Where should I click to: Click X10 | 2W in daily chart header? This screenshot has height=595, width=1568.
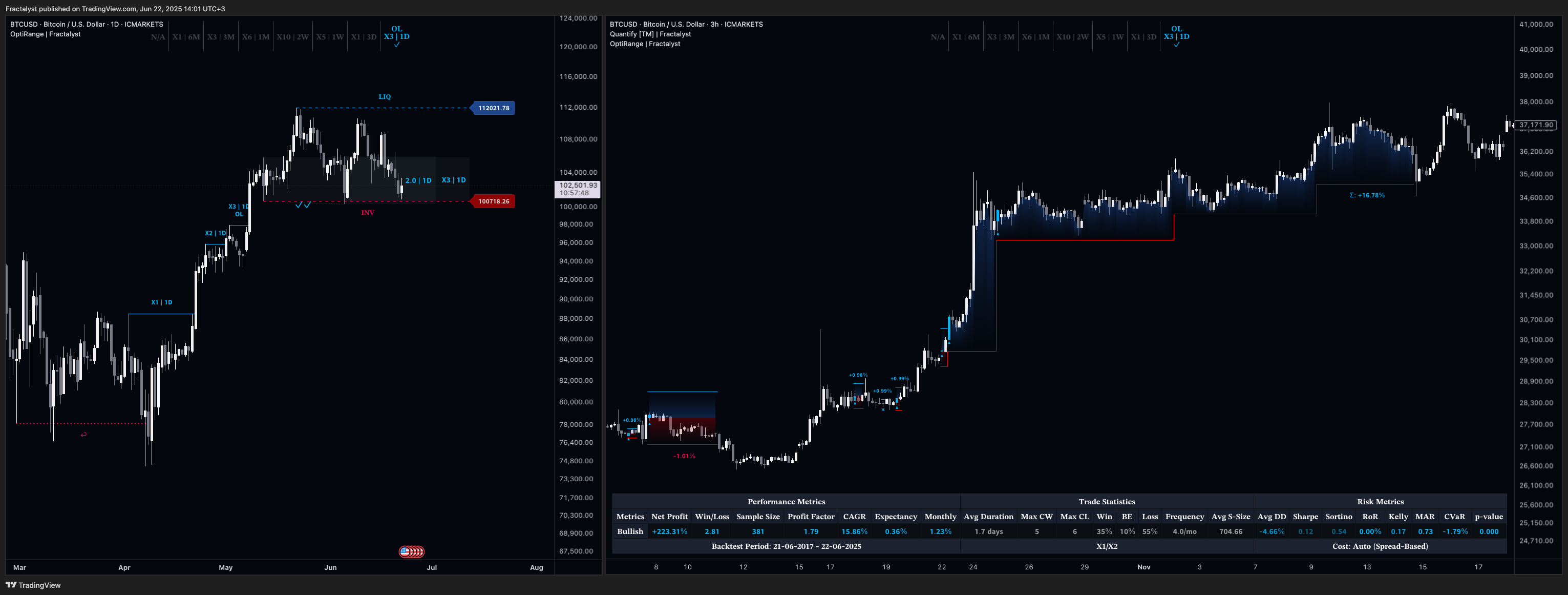[293, 36]
